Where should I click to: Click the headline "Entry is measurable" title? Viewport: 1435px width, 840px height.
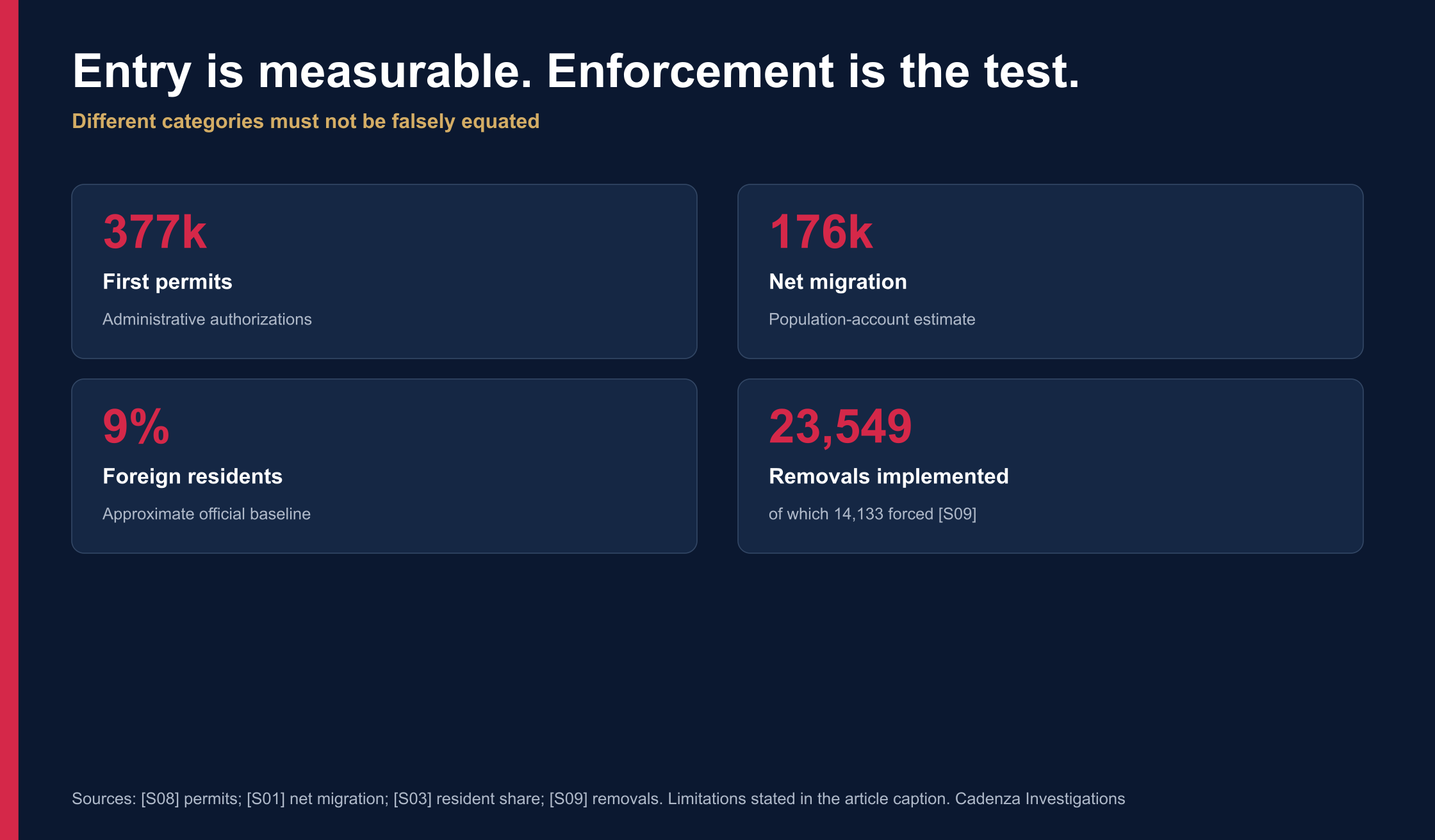(x=575, y=72)
